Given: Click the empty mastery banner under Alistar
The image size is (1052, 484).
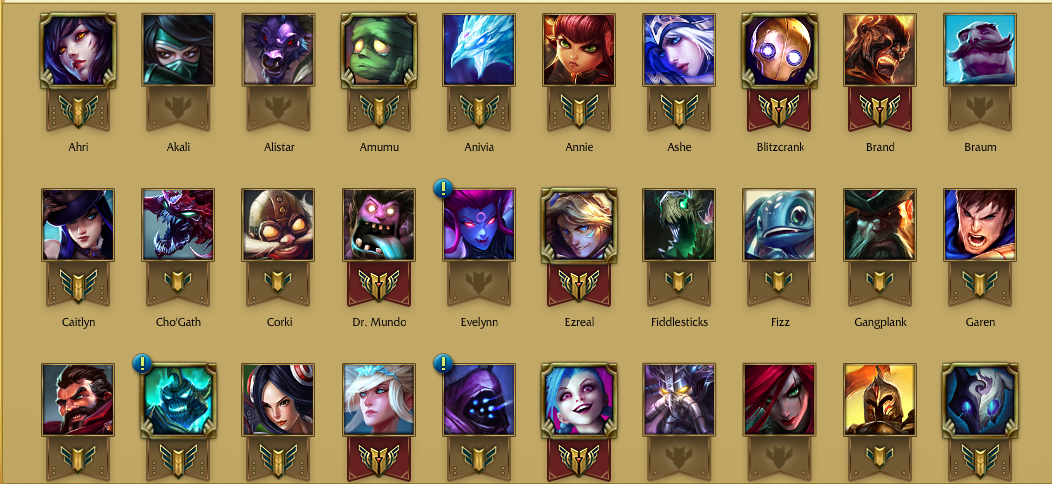Looking at the screenshot, I should click(x=278, y=109).
